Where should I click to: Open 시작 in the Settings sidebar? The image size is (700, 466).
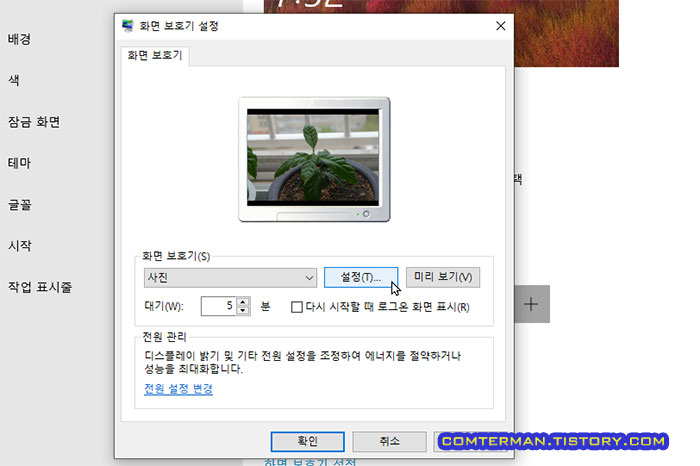[19, 245]
